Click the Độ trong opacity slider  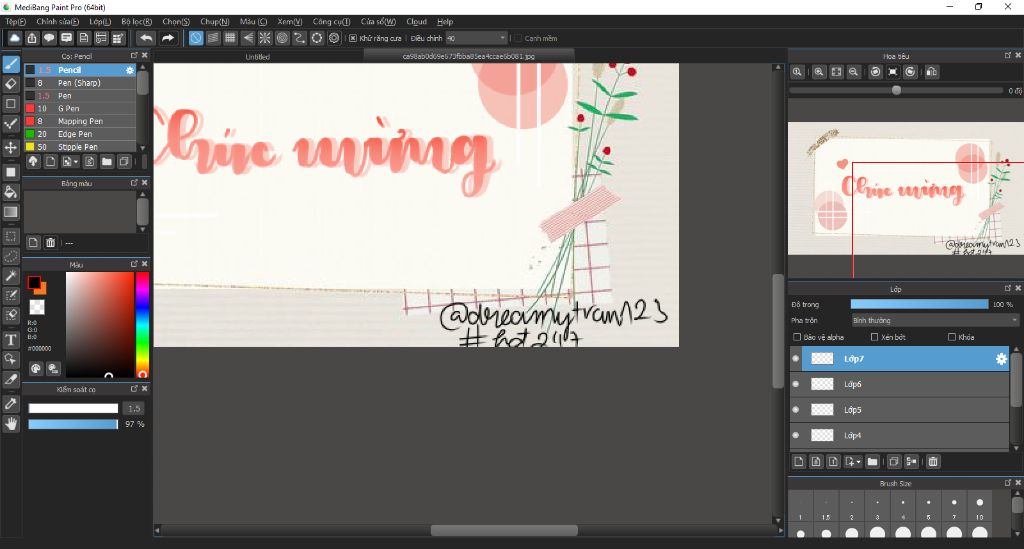[x=919, y=304]
